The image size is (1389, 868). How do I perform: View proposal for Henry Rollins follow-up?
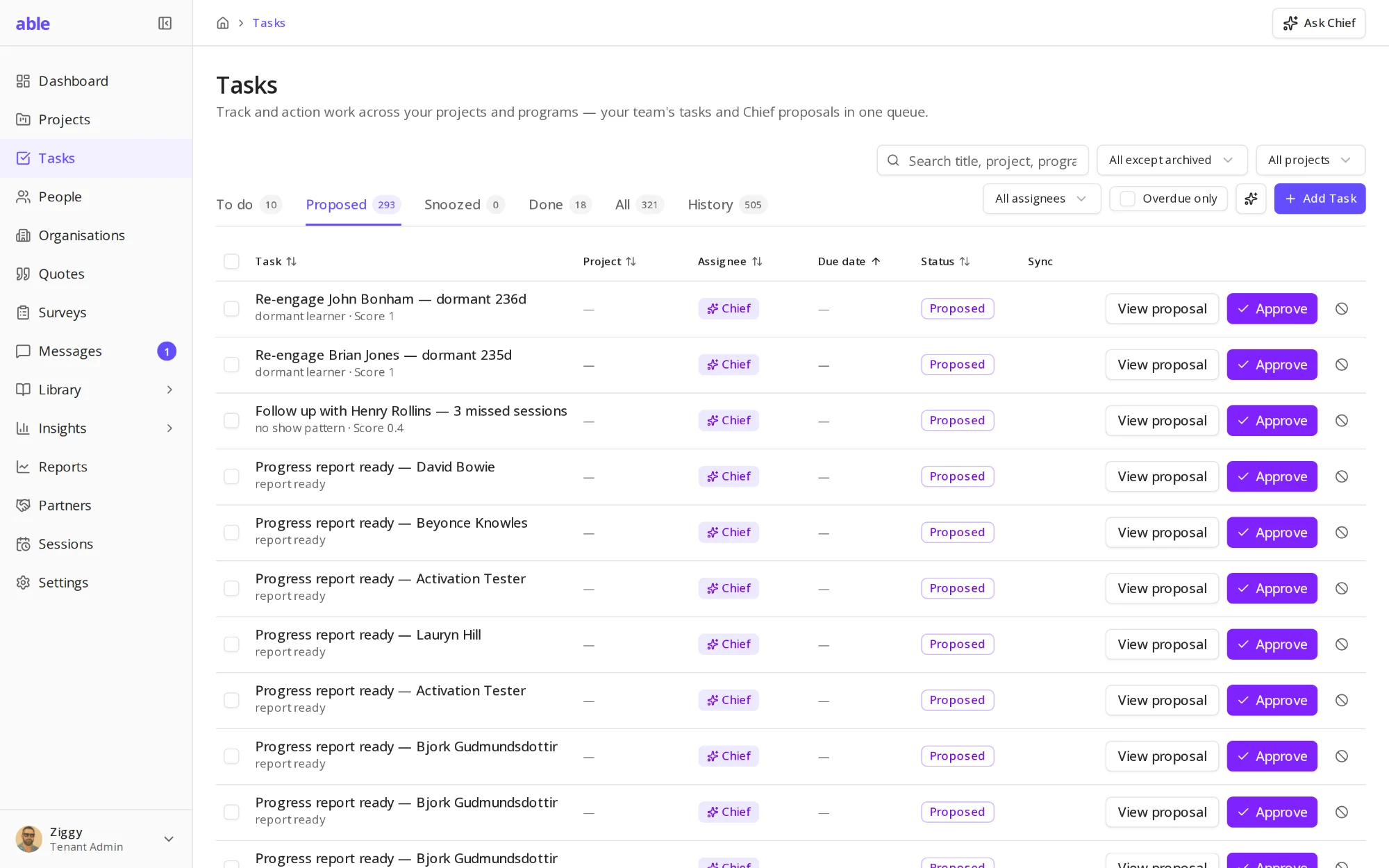pos(1162,421)
